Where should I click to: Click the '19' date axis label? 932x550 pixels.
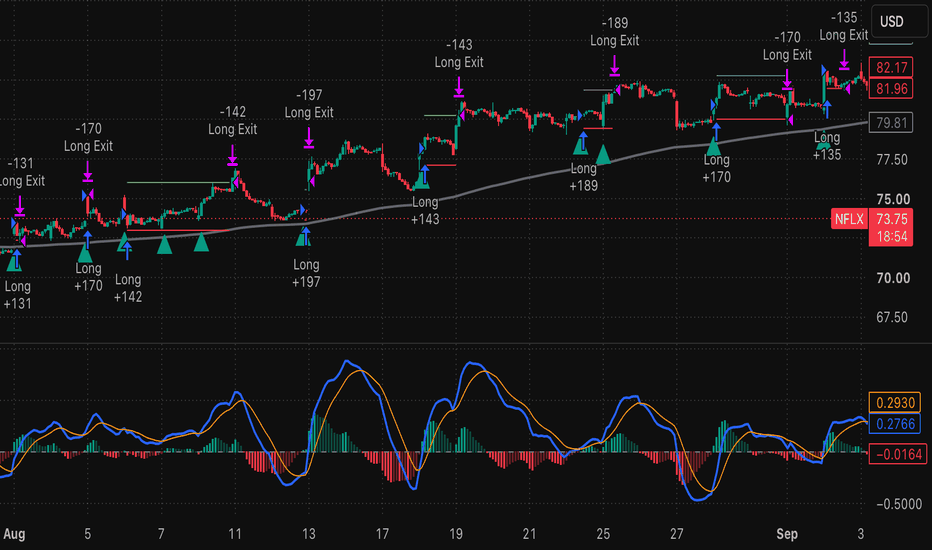(x=456, y=534)
